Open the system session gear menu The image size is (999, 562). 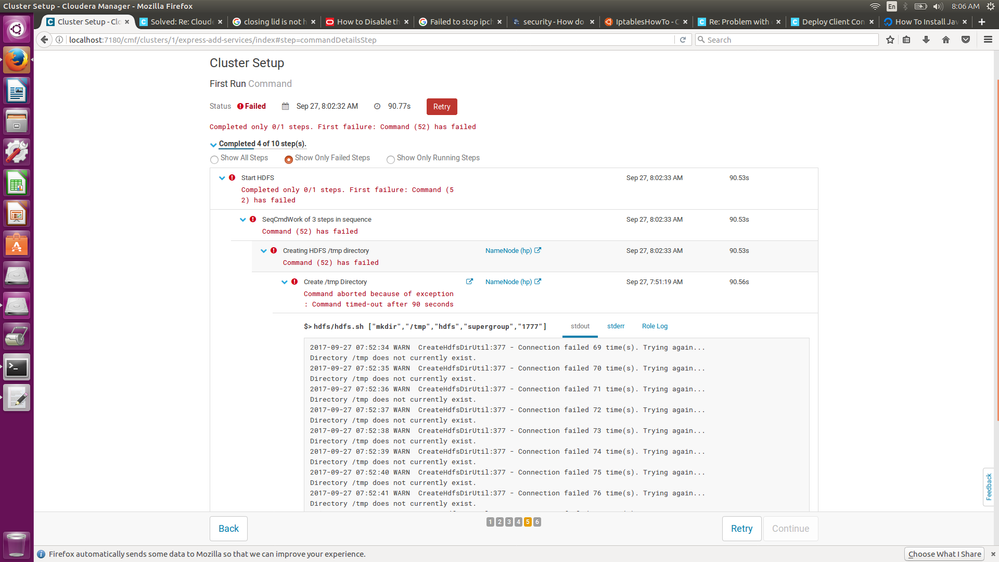pos(991,6)
